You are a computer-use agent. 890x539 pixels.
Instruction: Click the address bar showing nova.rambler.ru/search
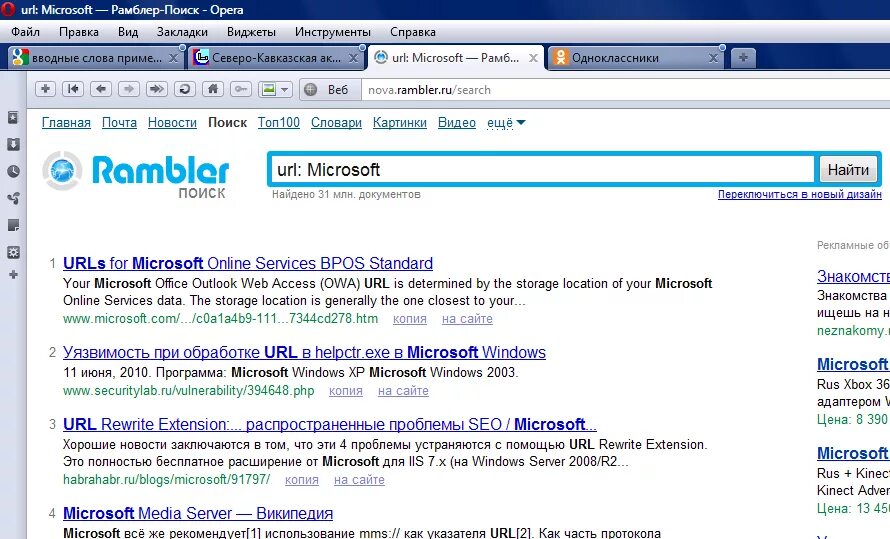pos(625,90)
